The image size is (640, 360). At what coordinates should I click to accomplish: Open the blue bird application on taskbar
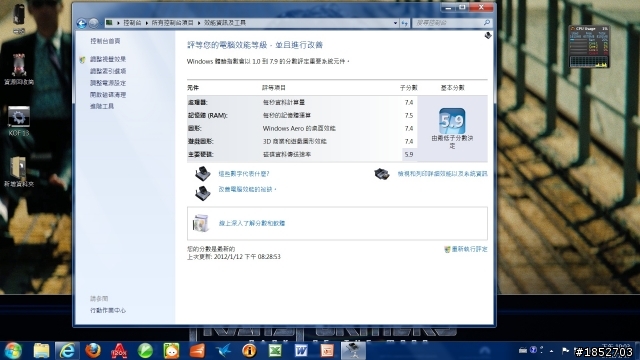pos(223,351)
